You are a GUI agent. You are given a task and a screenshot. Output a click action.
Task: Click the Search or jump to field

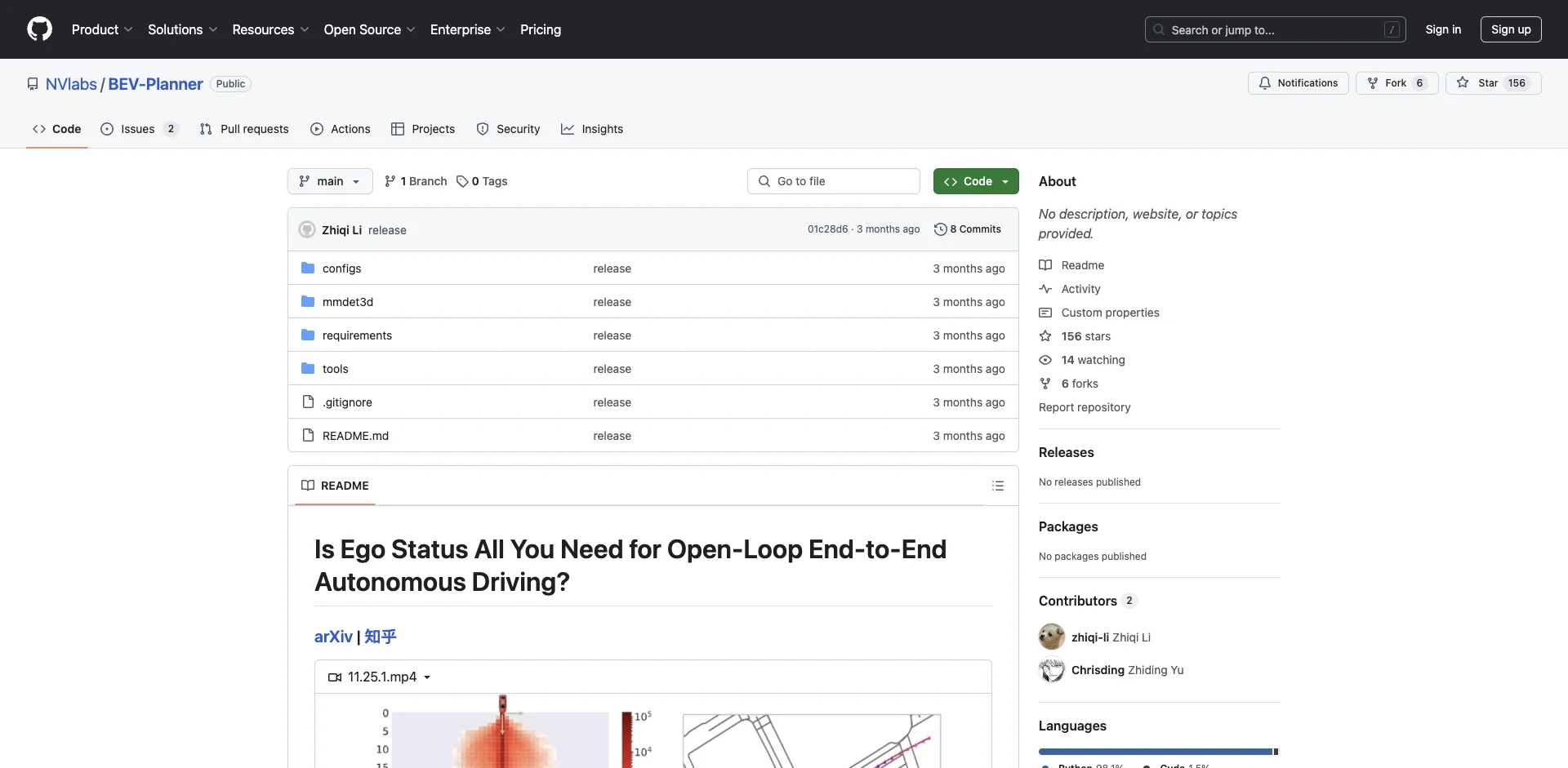click(1275, 29)
